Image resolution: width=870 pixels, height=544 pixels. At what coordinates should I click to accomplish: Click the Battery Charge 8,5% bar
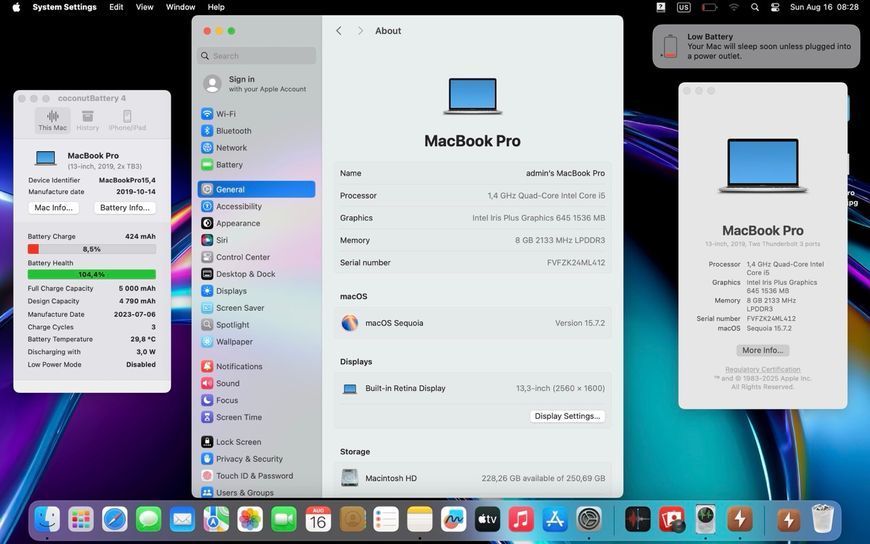click(x=92, y=249)
